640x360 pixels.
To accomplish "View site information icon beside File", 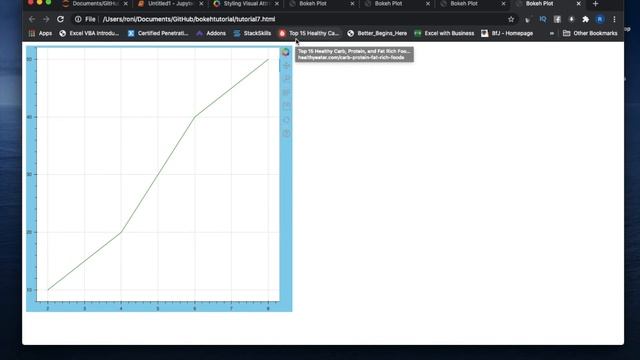I will pos(78,19).
